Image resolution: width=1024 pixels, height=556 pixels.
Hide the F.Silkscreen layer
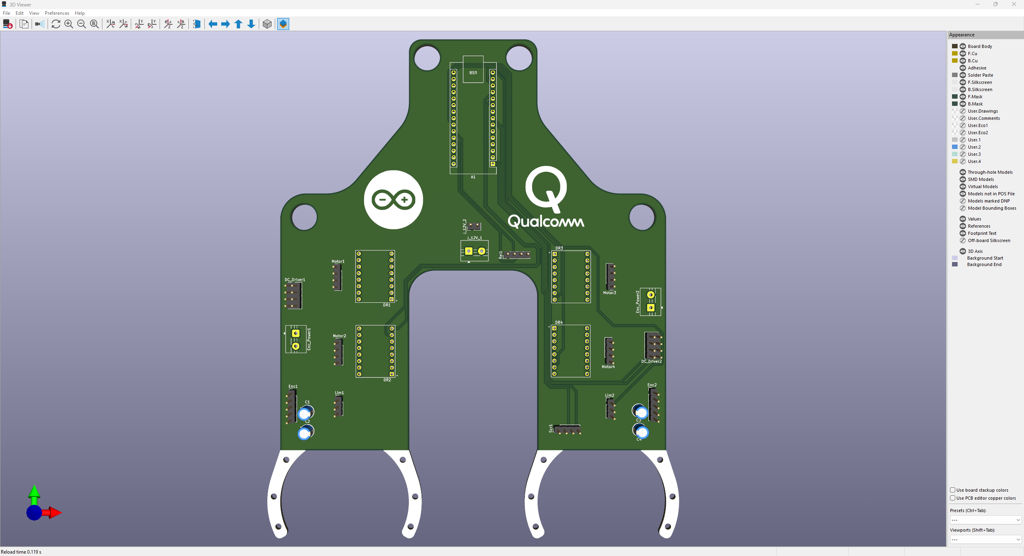pyautogui.click(x=963, y=82)
